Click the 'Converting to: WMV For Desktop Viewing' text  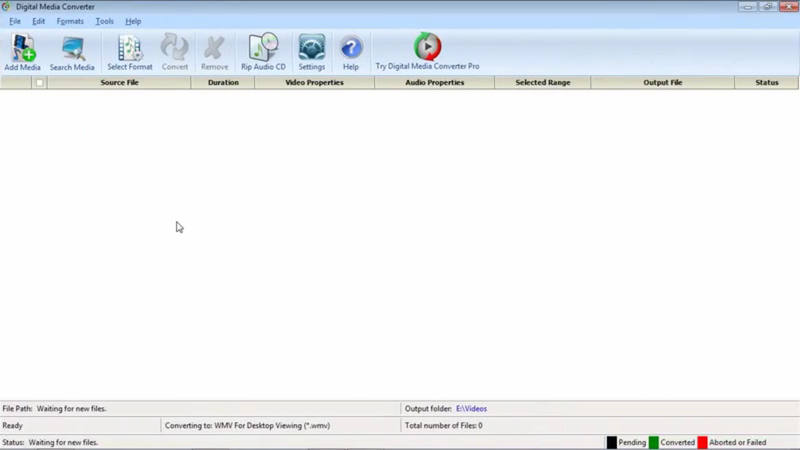pyautogui.click(x=247, y=426)
